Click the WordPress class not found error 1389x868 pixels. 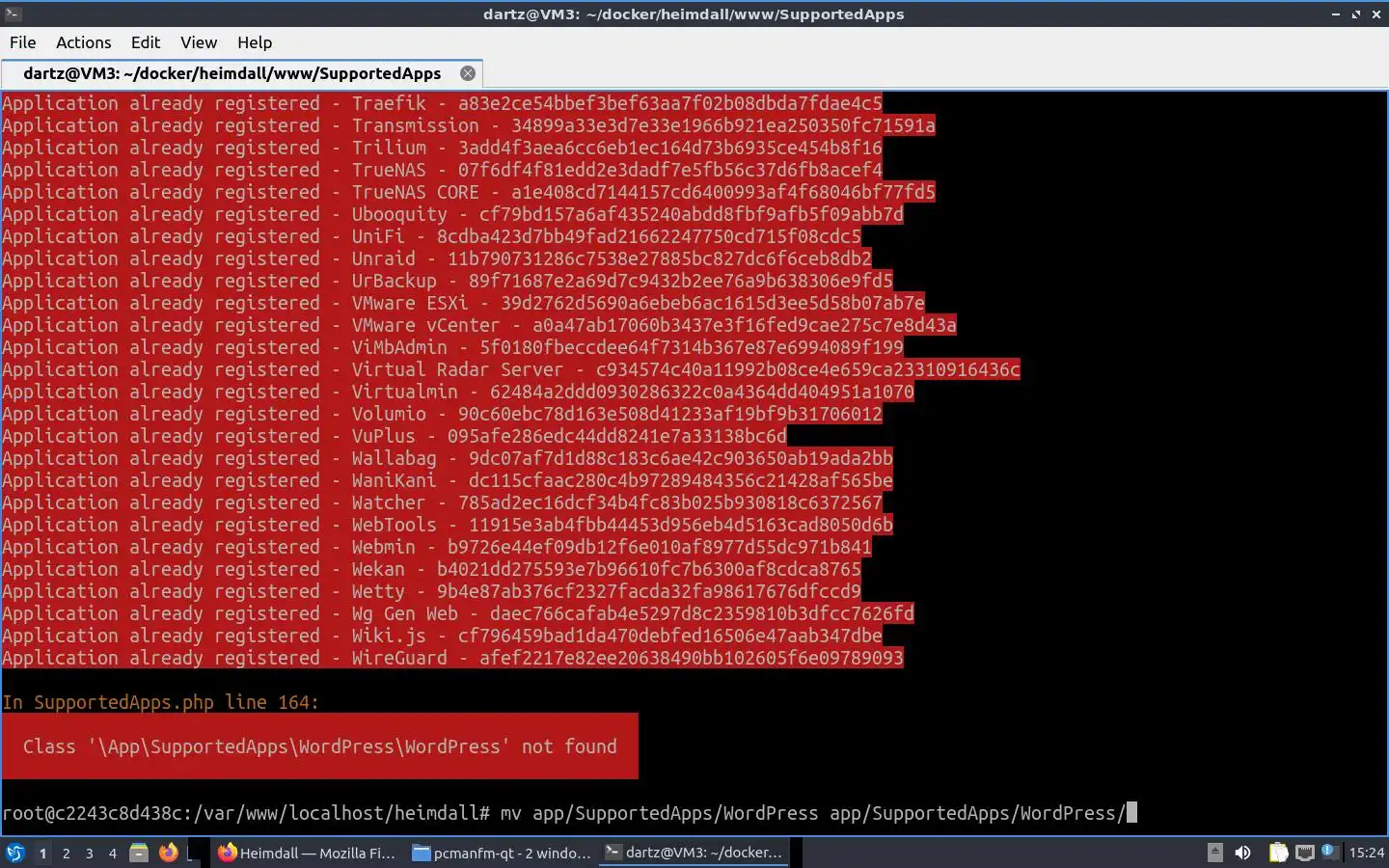[320, 746]
